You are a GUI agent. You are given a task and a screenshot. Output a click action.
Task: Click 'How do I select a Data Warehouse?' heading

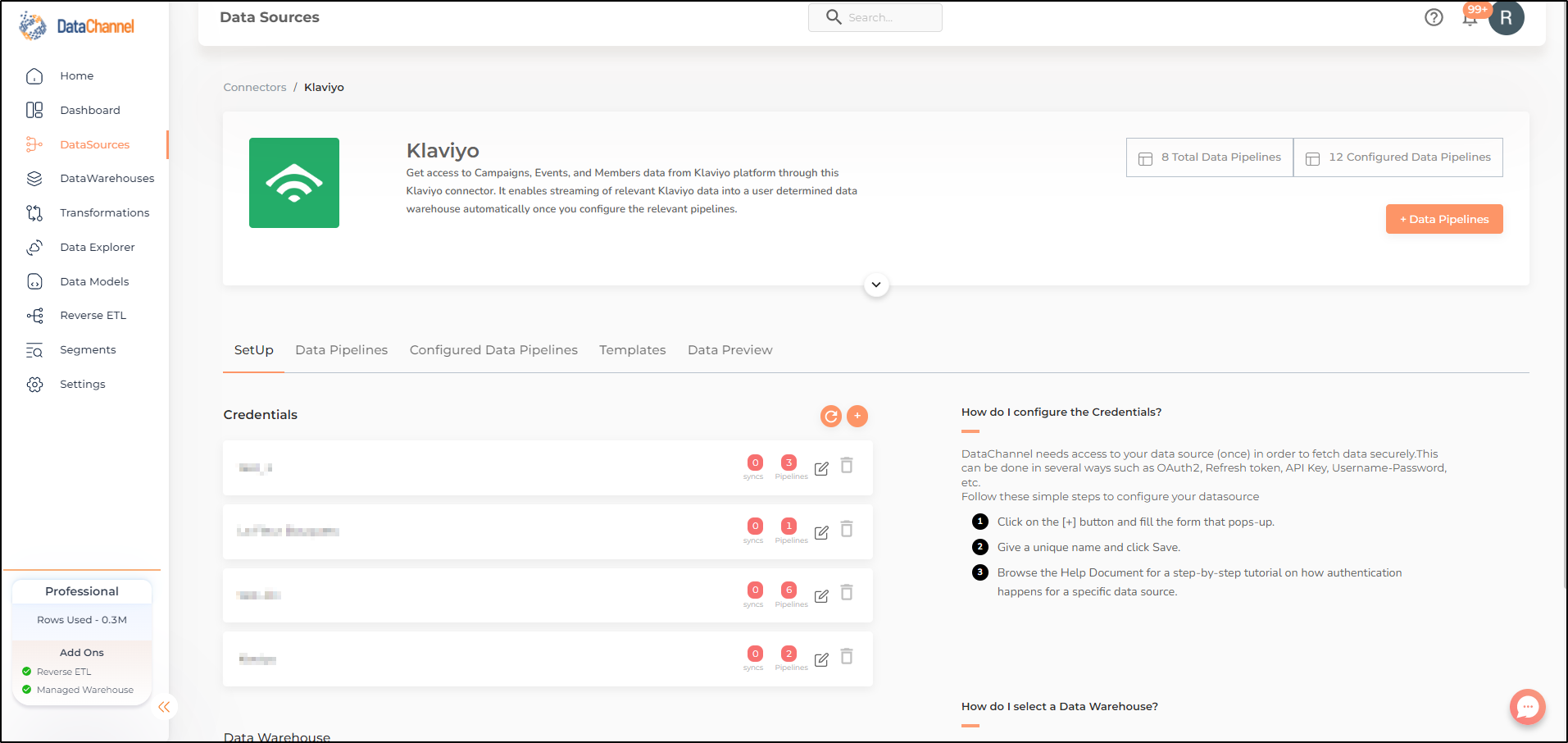pyautogui.click(x=1060, y=707)
